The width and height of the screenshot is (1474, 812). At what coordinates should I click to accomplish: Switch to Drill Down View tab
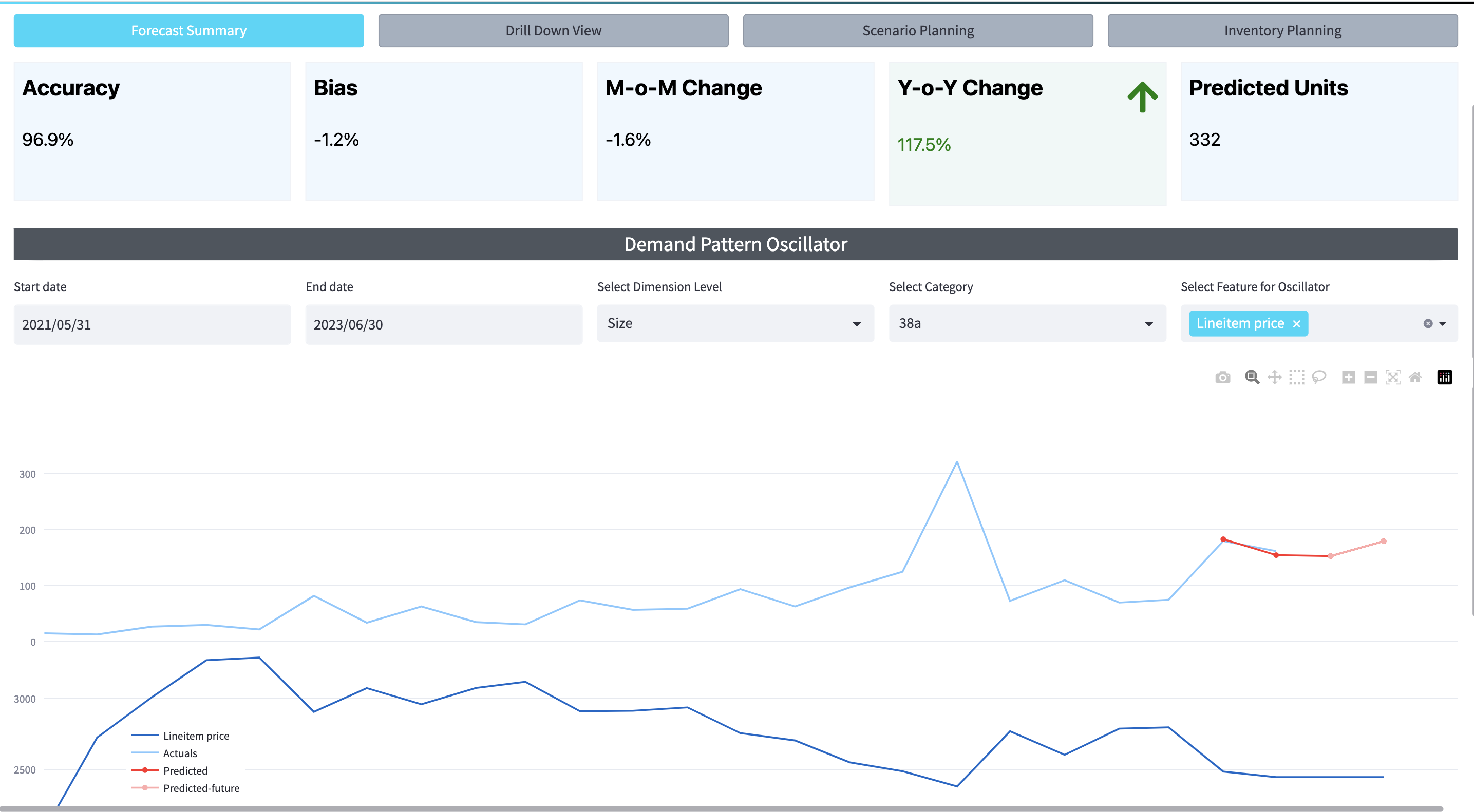point(553,31)
